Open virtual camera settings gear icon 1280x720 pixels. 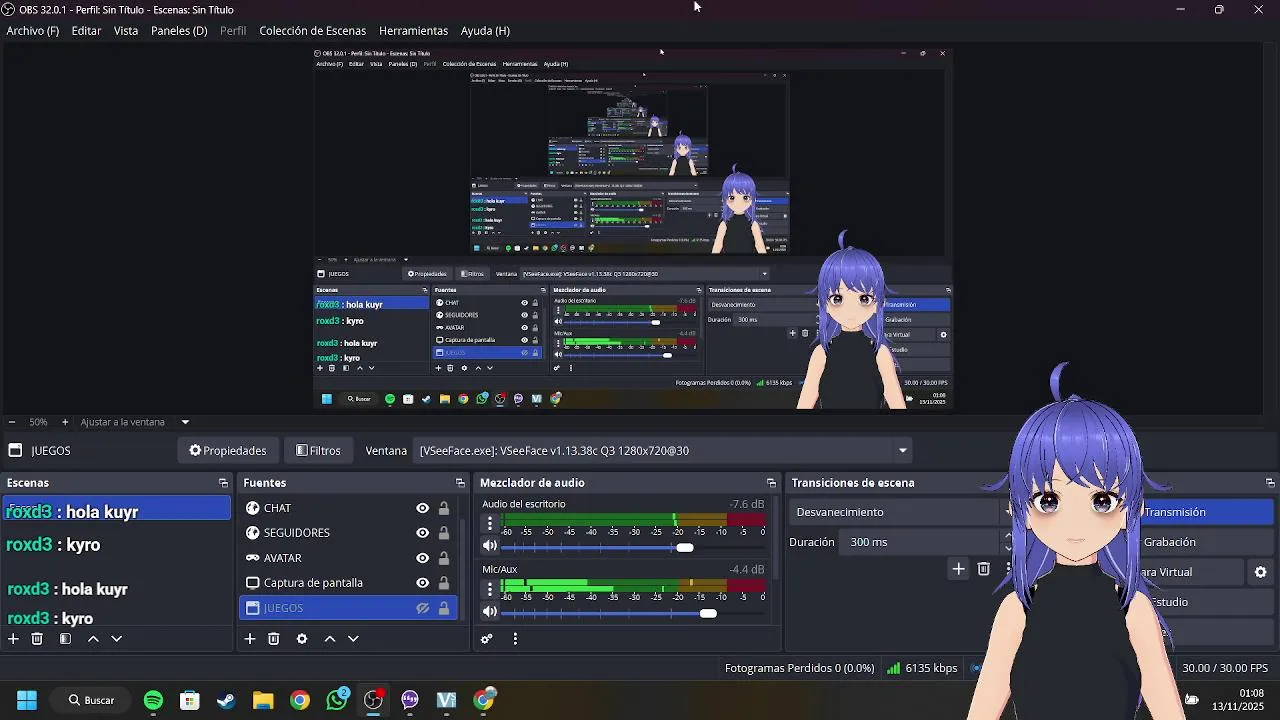tap(1261, 572)
